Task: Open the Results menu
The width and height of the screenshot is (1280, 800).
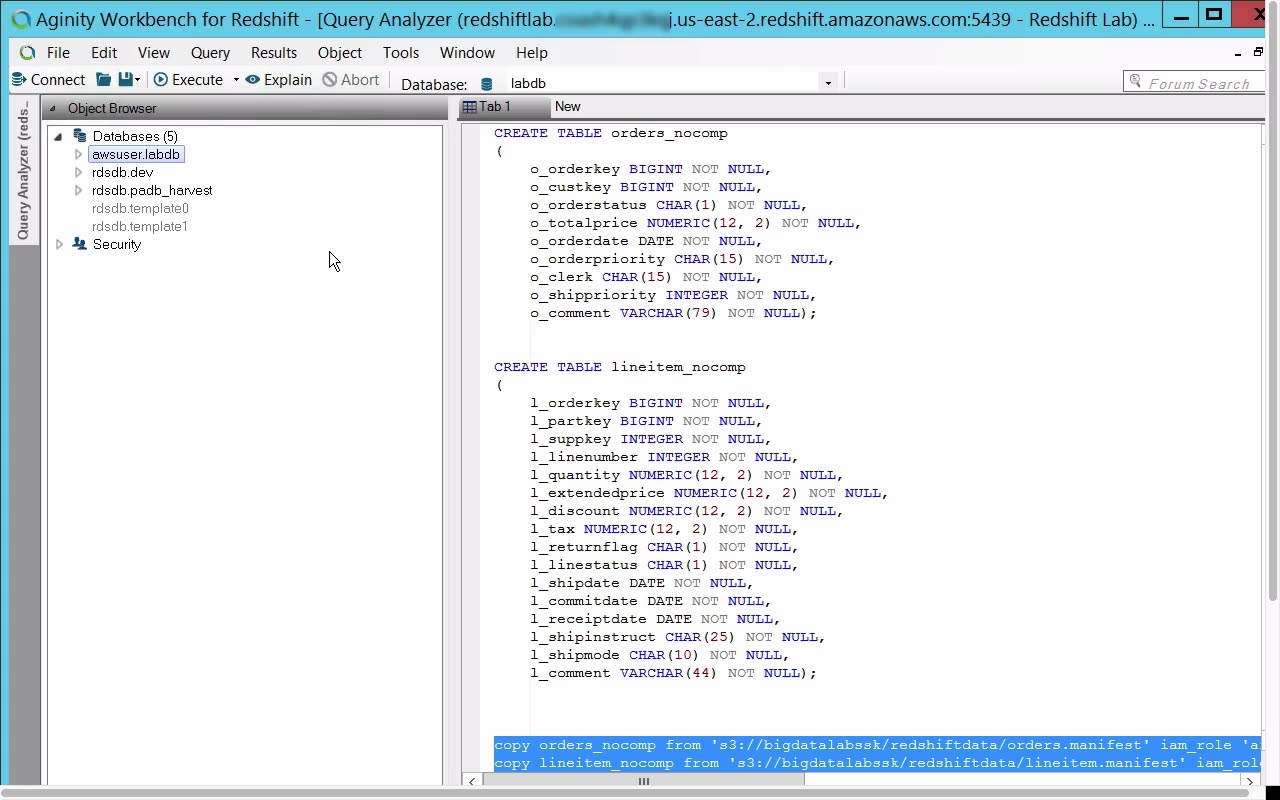Action: point(274,53)
